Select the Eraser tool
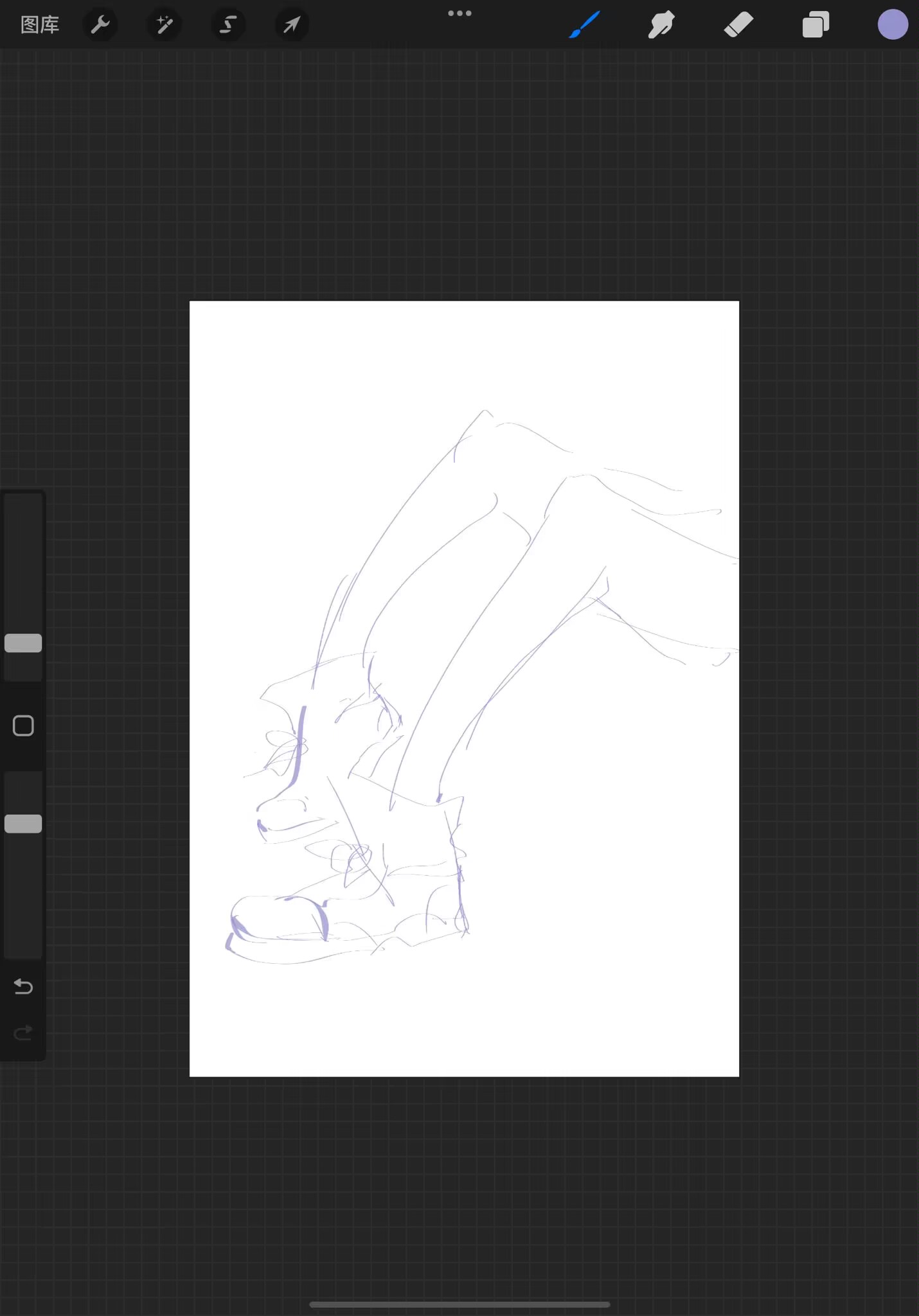The width and height of the screenshot is (919, 1316). point(738,25)
